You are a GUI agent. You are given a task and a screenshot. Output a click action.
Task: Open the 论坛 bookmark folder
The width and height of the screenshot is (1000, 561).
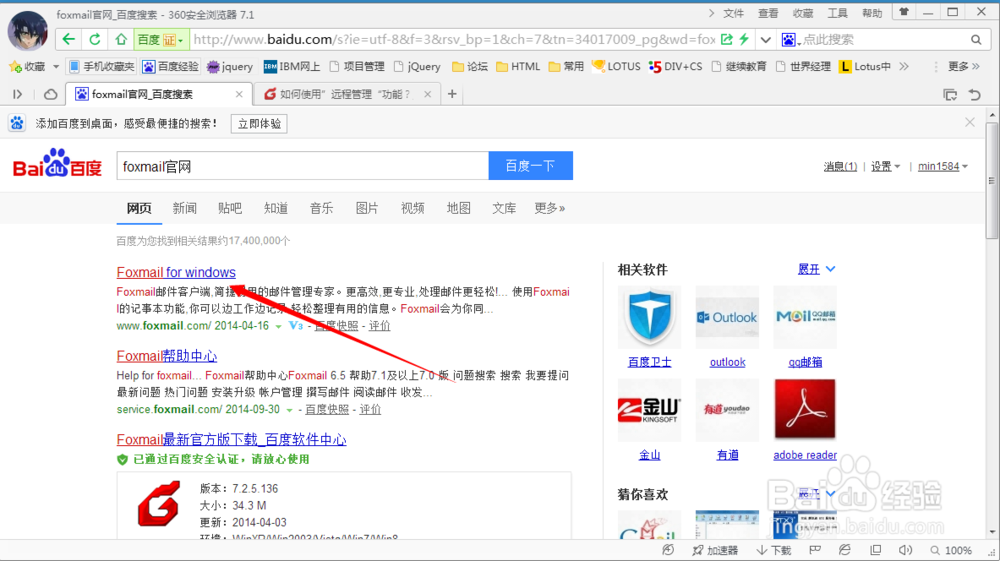(470, 66)
